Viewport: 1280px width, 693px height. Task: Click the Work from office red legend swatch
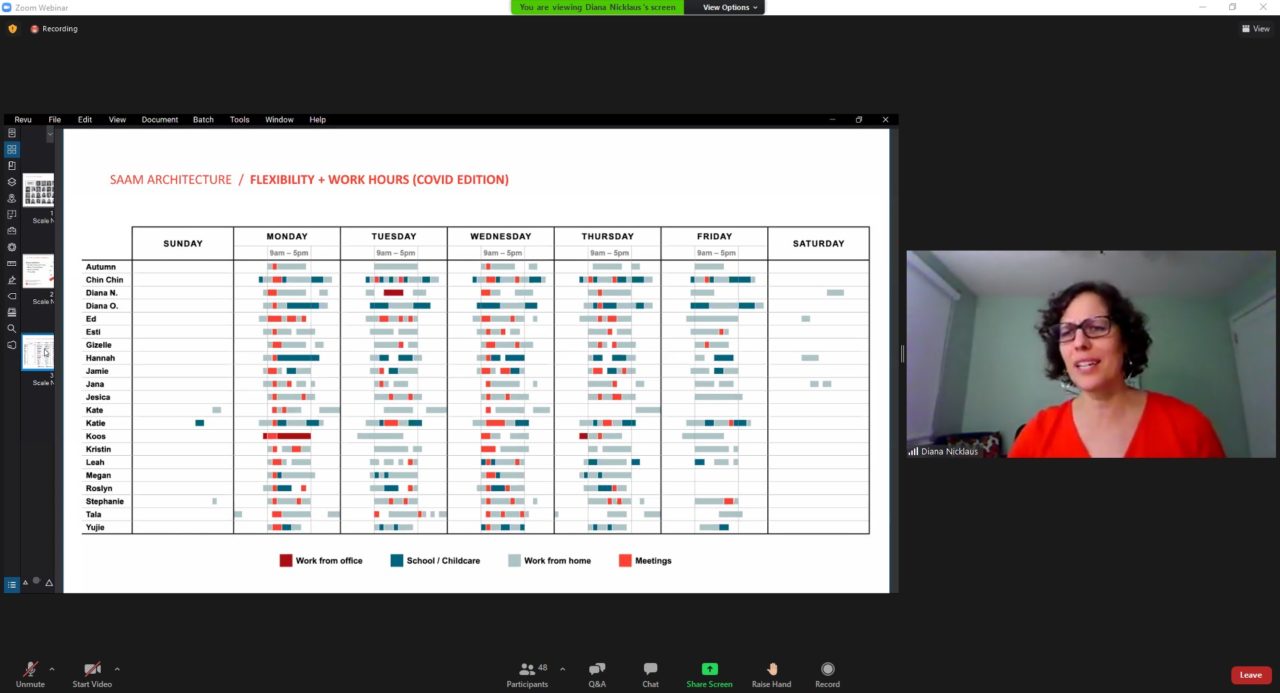coord(285,561)
